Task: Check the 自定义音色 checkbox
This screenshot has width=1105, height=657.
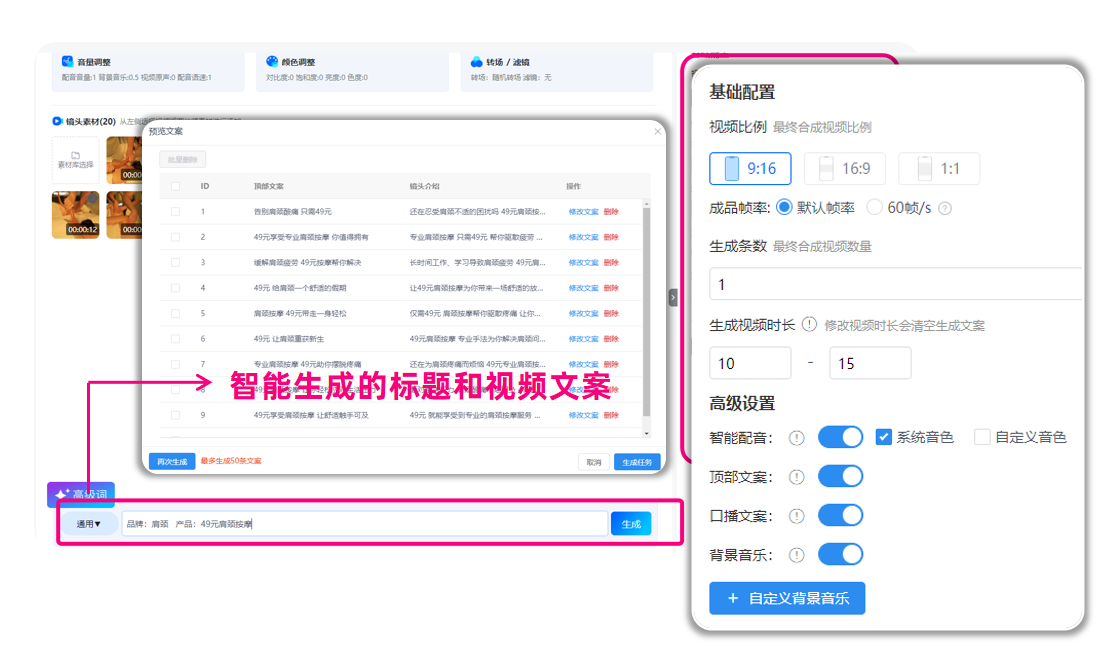Action: (982, 437)
